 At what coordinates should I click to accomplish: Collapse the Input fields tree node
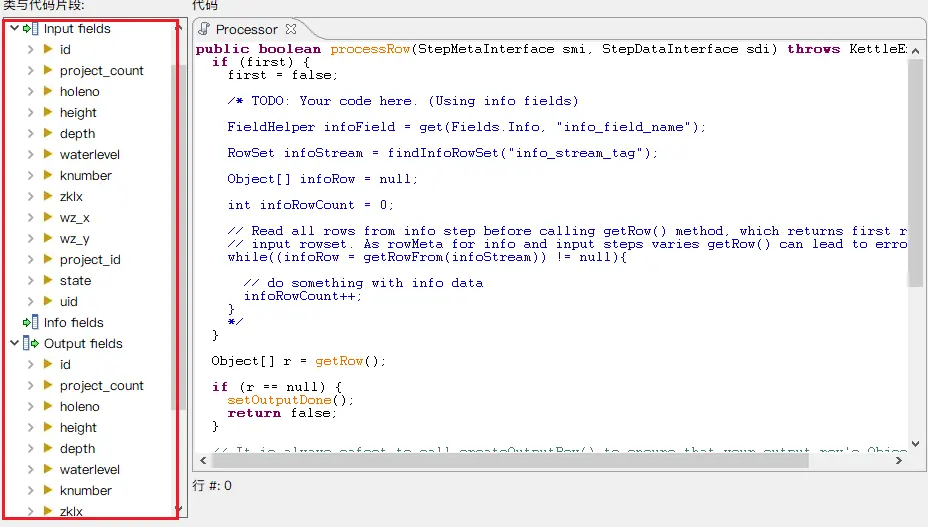click(14, 29)
